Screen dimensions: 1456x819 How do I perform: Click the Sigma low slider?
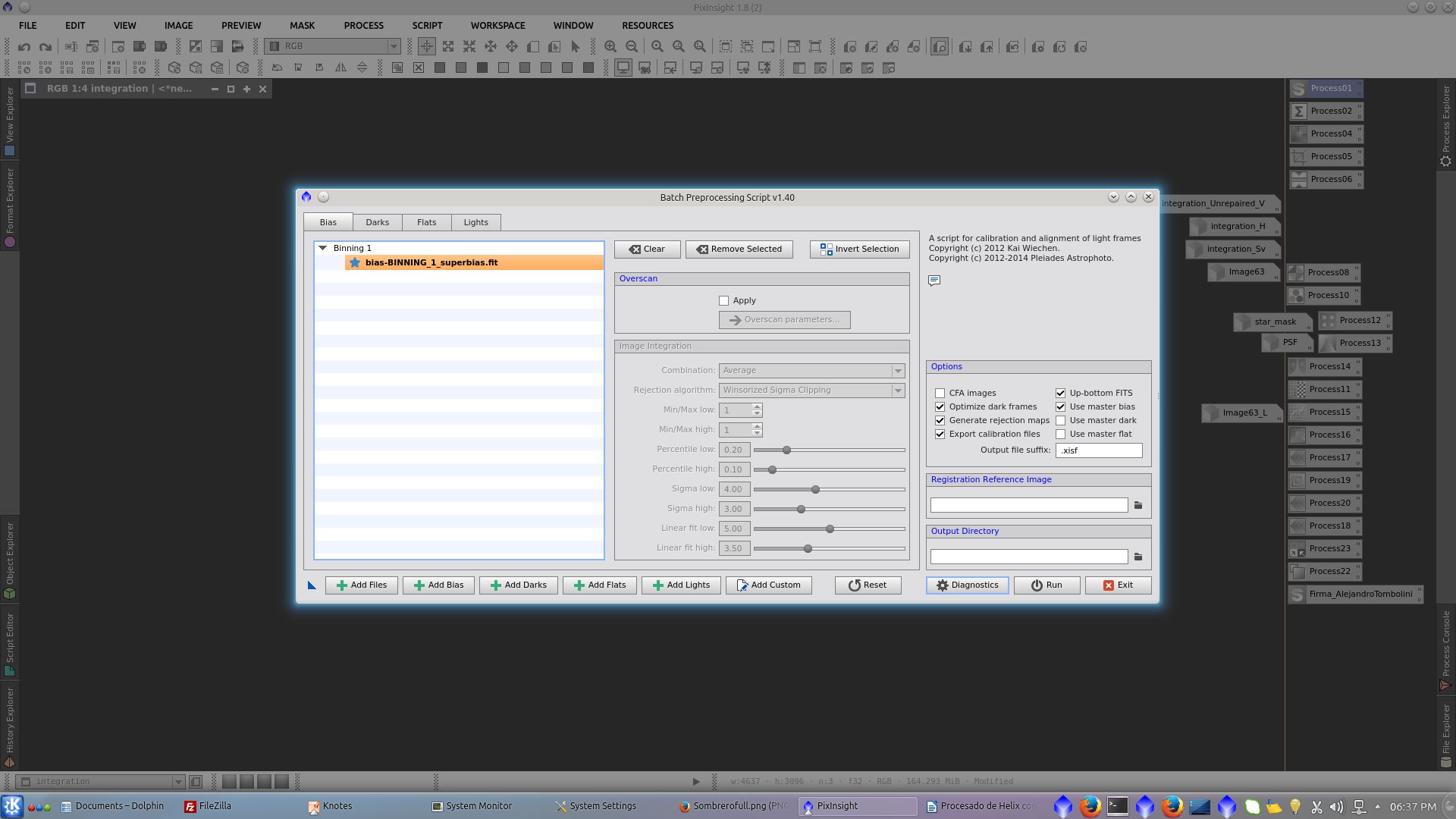pos(830,489)
